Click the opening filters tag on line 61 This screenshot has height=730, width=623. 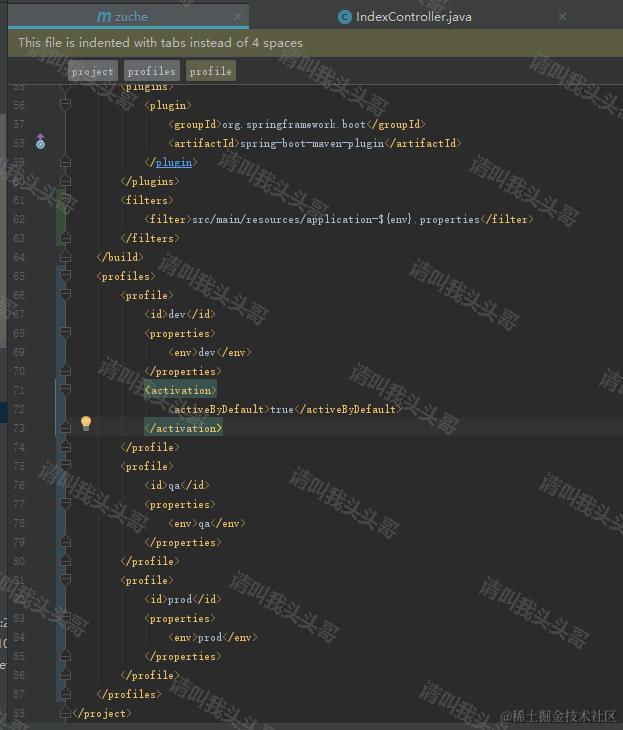pyautogui.click(x=147, y=200)
